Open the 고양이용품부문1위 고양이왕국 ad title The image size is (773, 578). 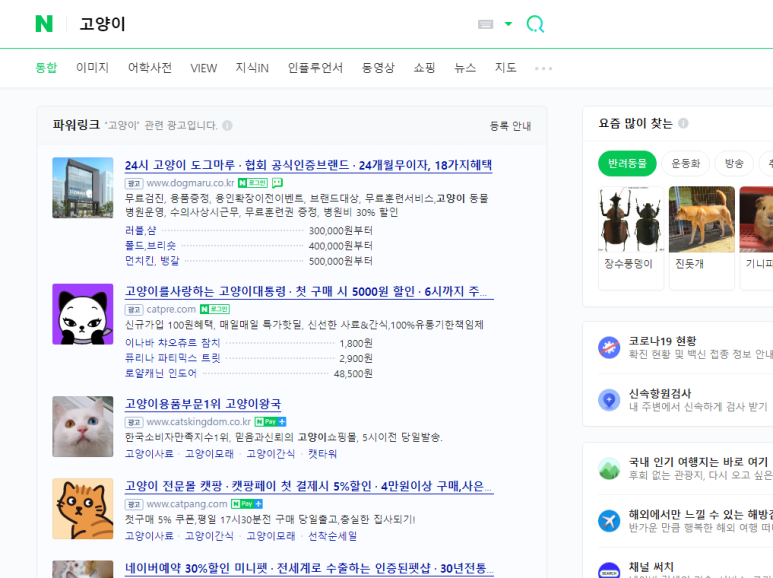click(203, 404)
